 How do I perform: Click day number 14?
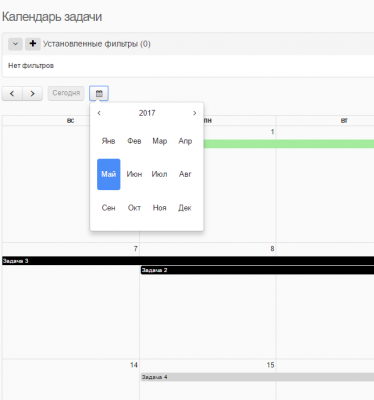(x=134, y=365)
